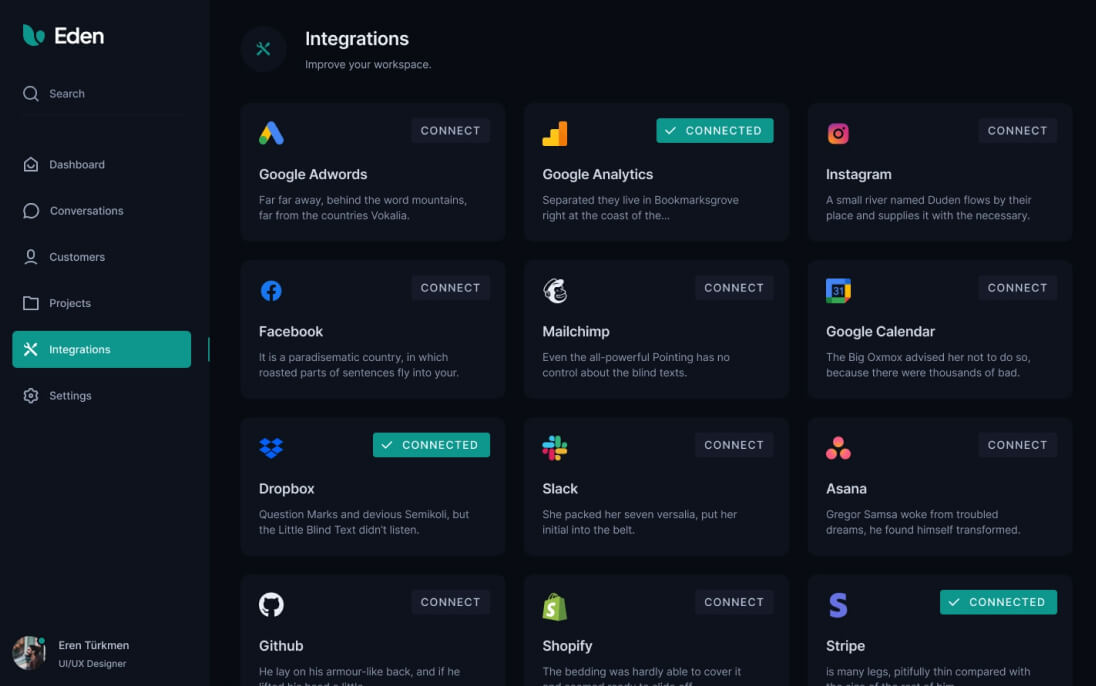Click the Github logo icon
The height and width of the screenshot is (686, 1096).
tap(271, 605)
